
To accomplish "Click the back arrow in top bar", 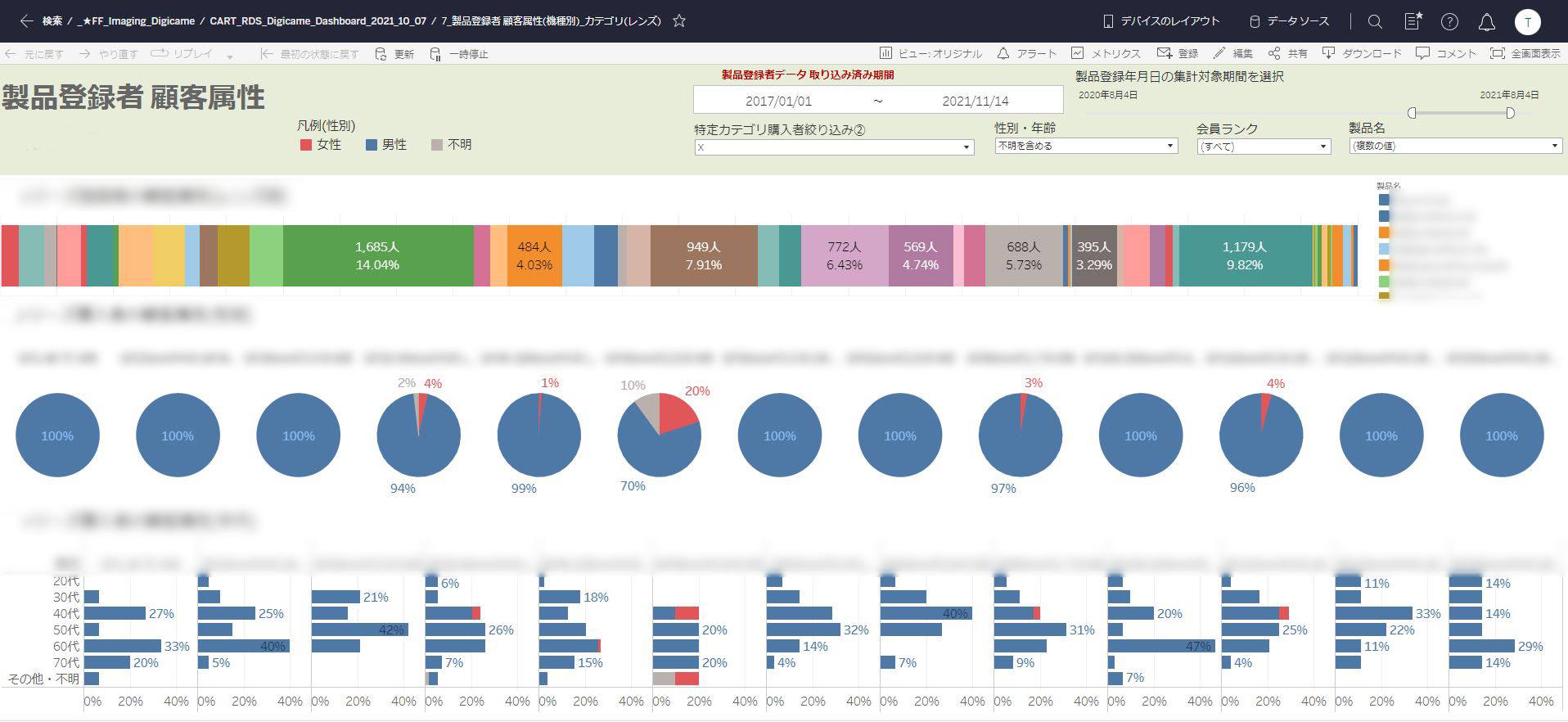I will click(x=26, y=21).
